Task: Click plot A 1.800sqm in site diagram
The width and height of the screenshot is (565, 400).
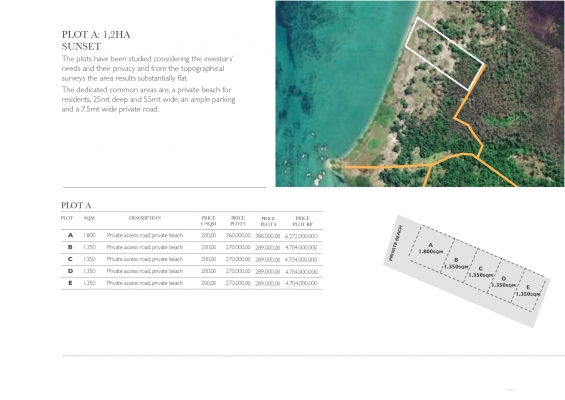Action: (x=431, y=248)
